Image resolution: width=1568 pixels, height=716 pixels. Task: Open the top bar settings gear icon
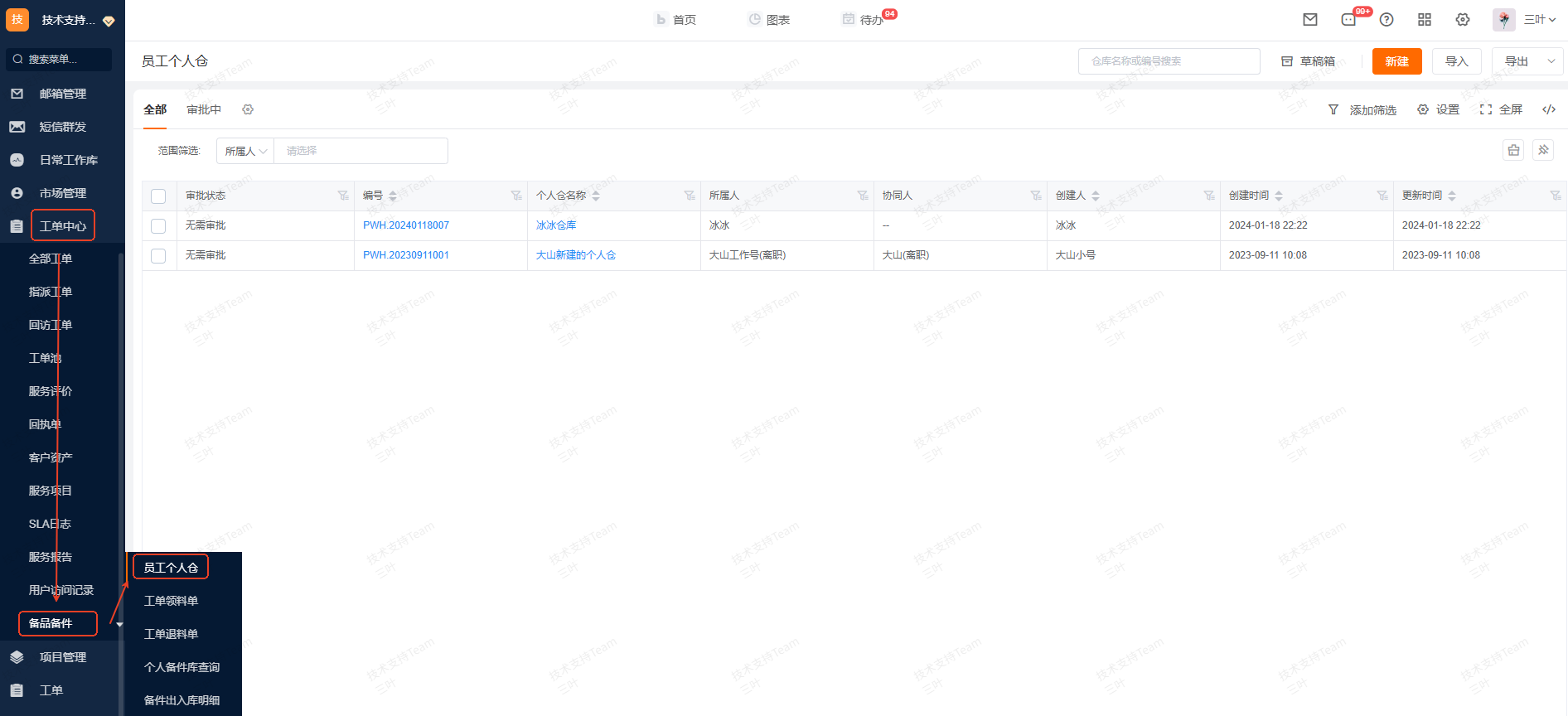(x=1463, y=20)
